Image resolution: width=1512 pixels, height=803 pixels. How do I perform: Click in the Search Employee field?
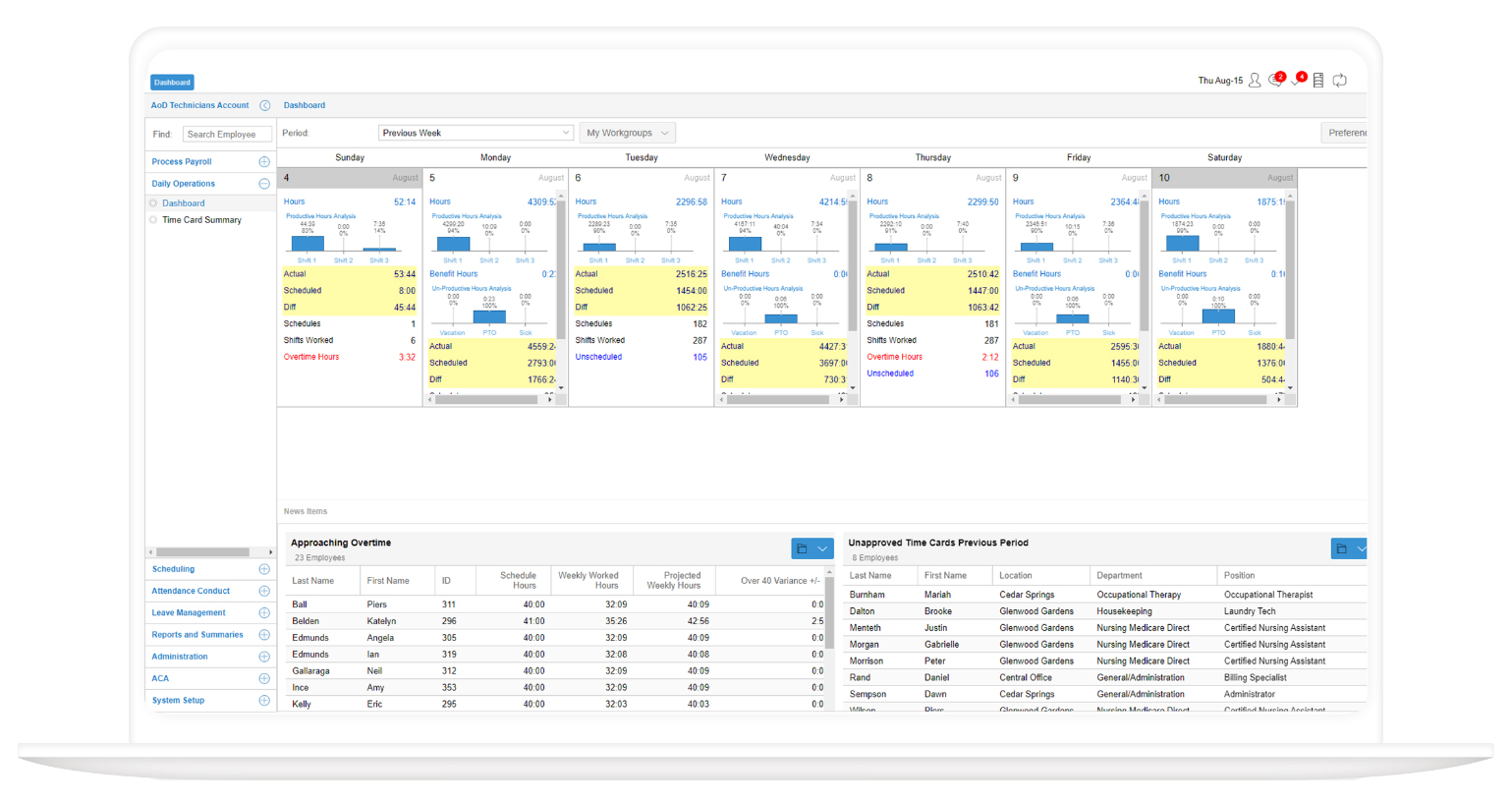(x=227, y=135)
